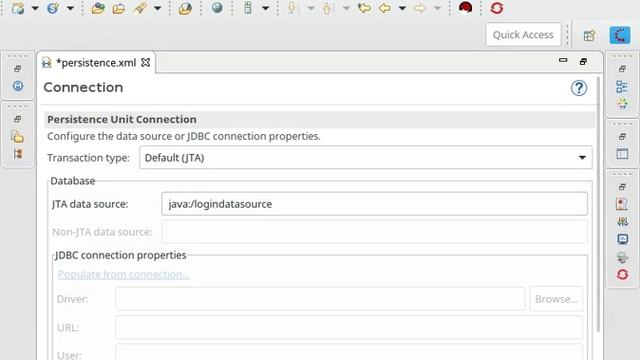Open the Forward history dropdown arrow
This screenshot has height=360, width=640.
437,8
